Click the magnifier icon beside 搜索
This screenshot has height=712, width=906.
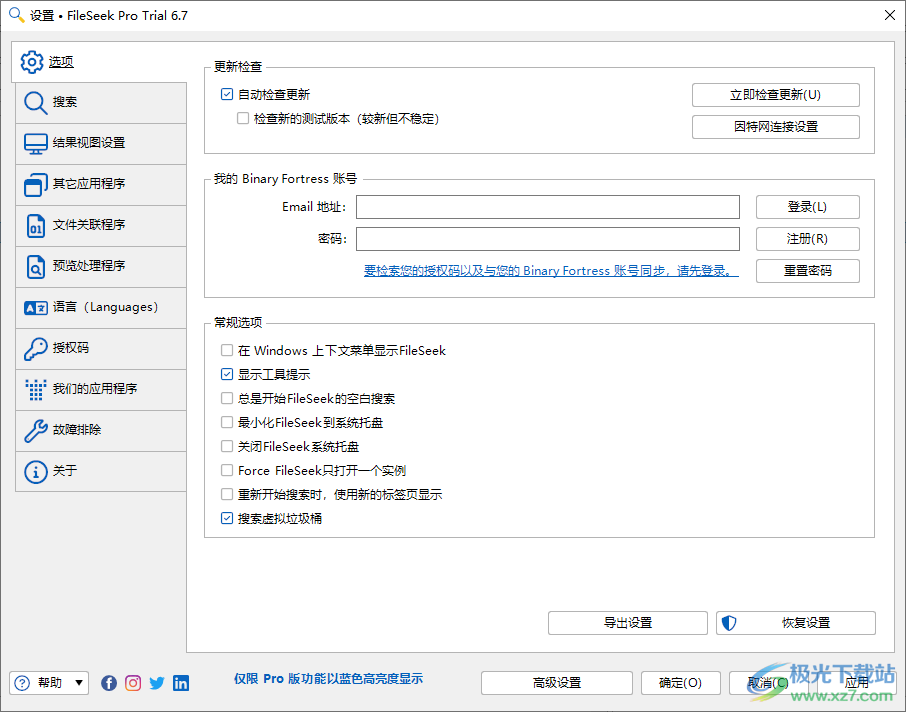click(35, 103)
